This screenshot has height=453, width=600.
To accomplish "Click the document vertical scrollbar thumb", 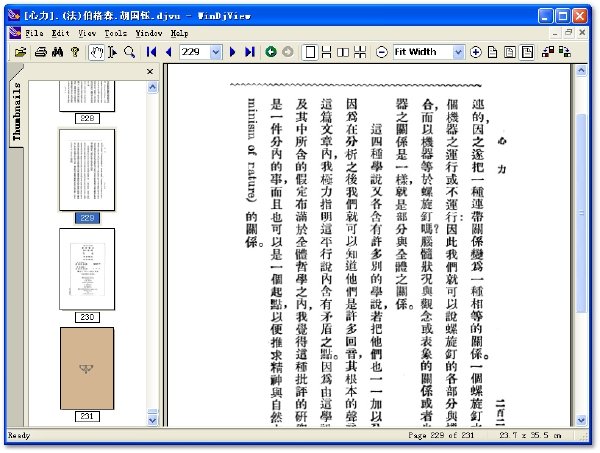I will tap(581, 213).
